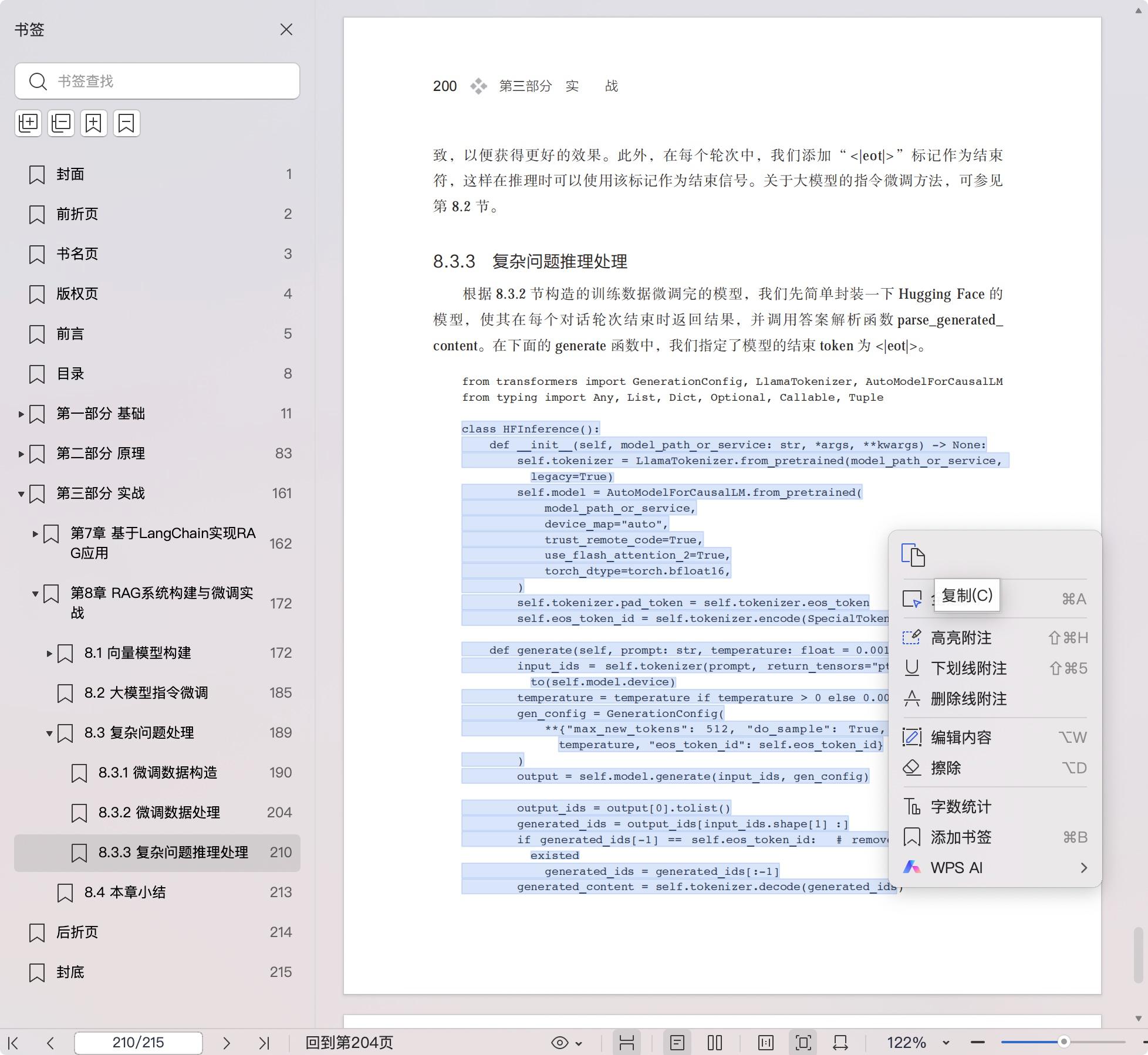Click the actual size icon in status bar
Image resolution: width=1148 pixels, height=1055 pixels.
pyautogui.click(x=766, y=1043)
